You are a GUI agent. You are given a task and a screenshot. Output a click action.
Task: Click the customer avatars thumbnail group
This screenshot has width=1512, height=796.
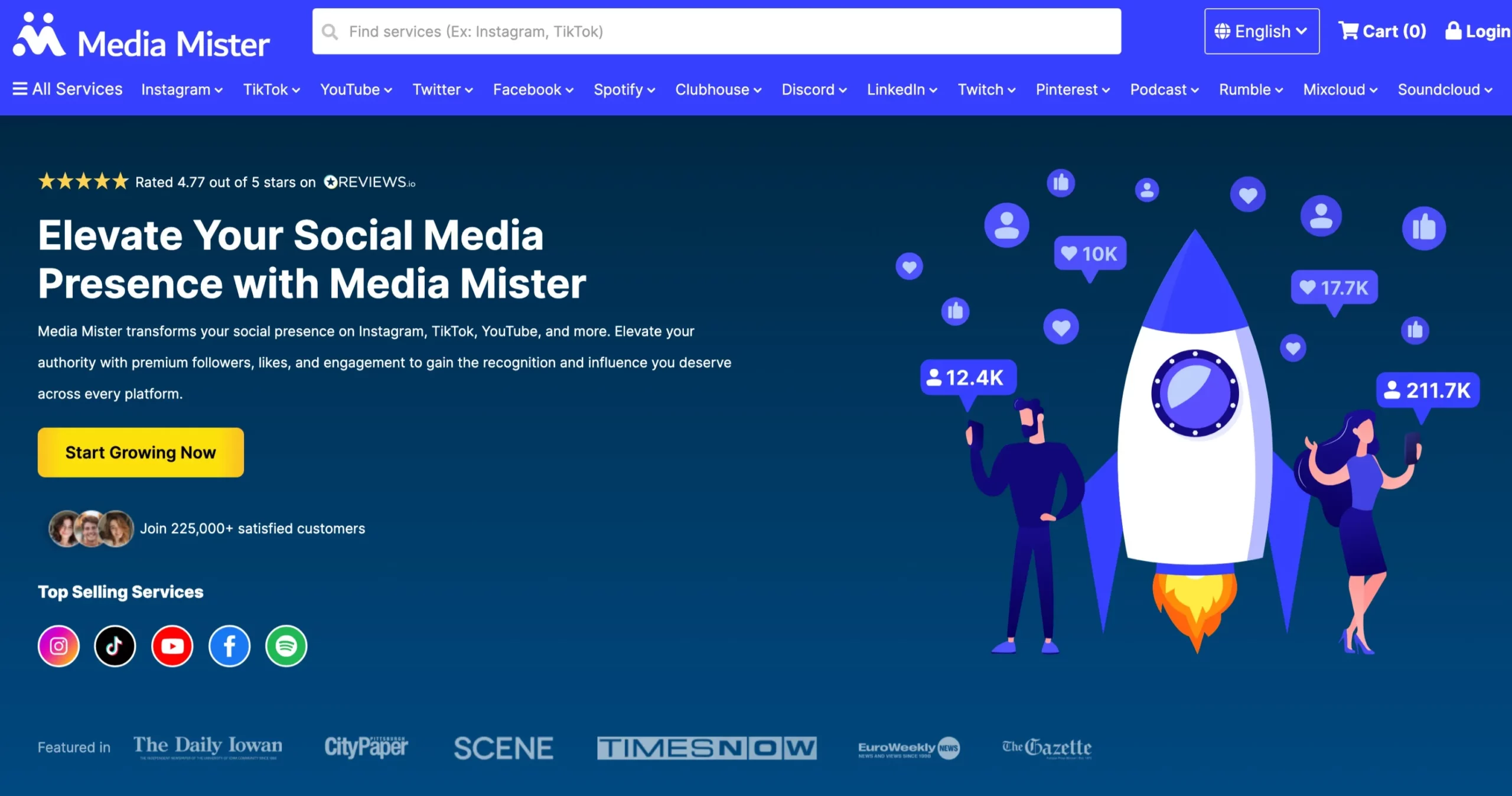coord(92,528)
